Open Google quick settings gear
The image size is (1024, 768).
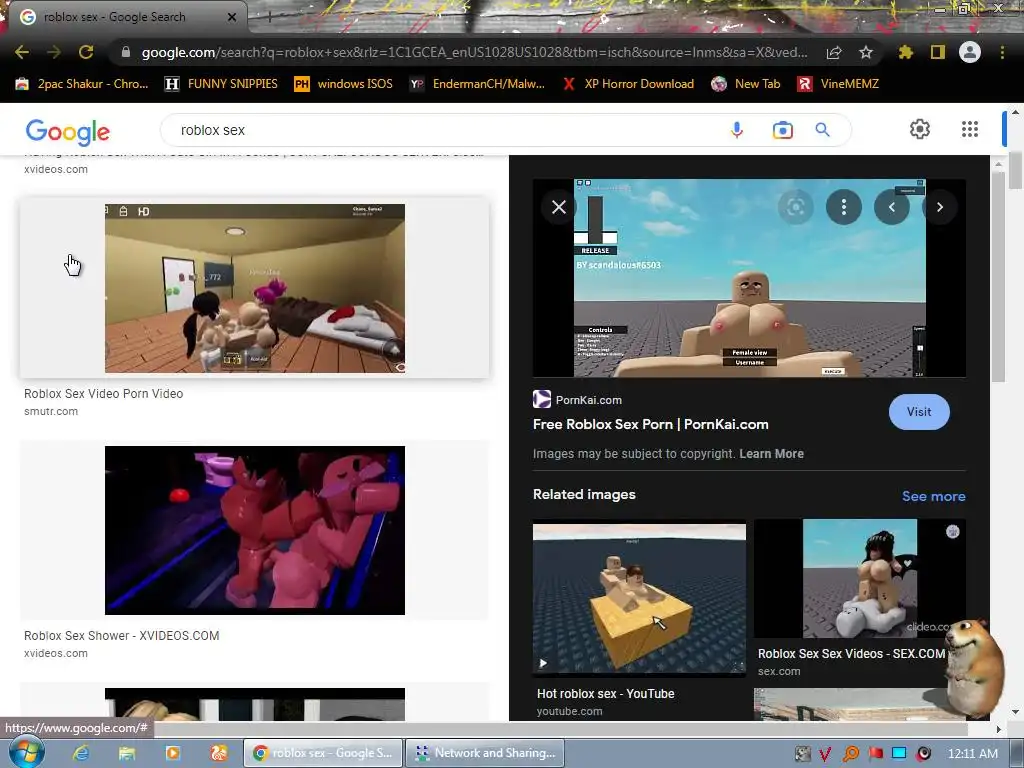[920, 129]
